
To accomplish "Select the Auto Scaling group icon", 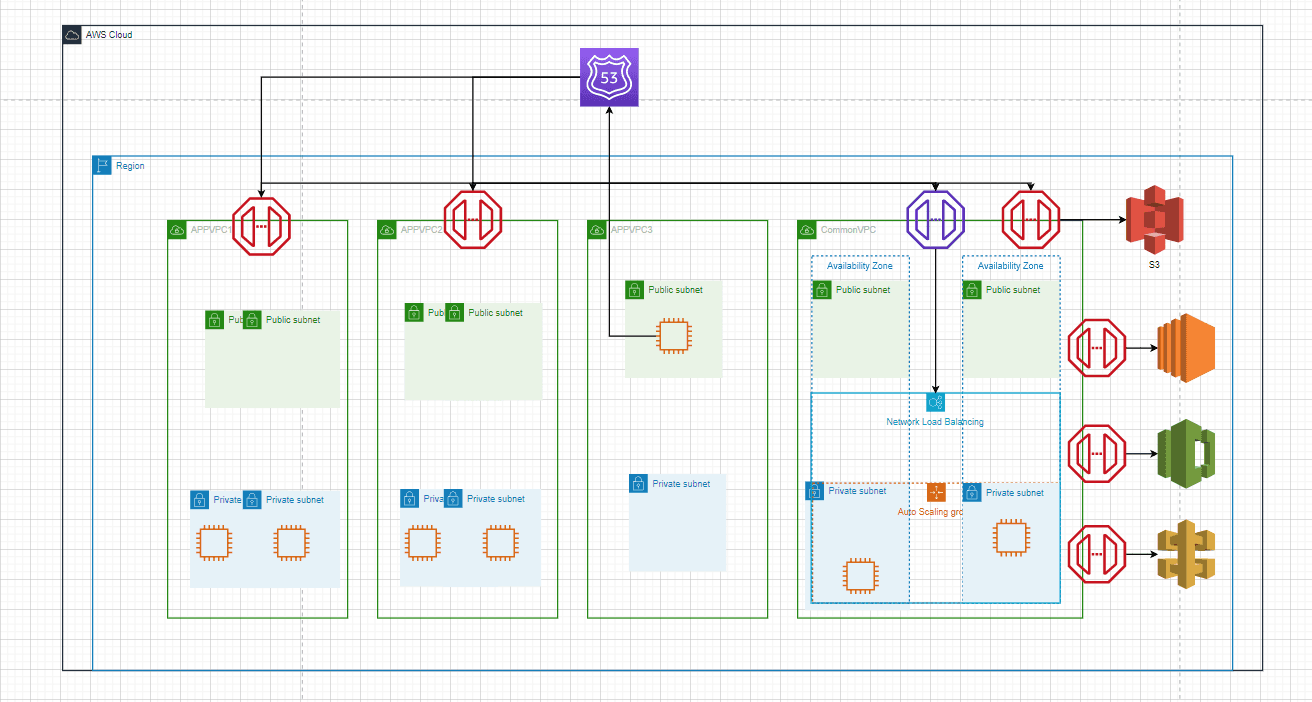I will tap(936, 492).
